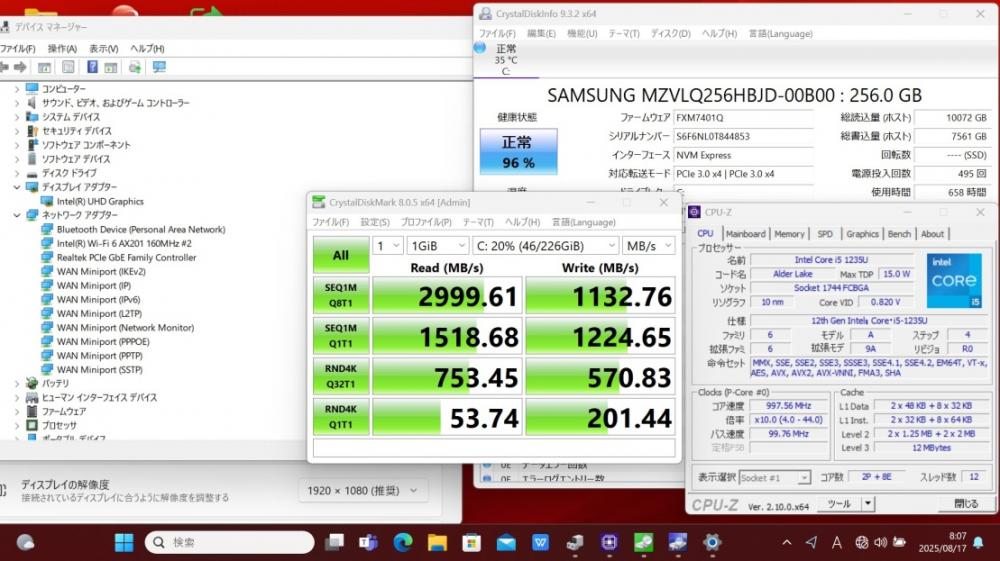This screenshot has width=1000, height=561.
Task: Run RND4K Q32T1 test in CrystalDiskMark
Action: point(341,376)
